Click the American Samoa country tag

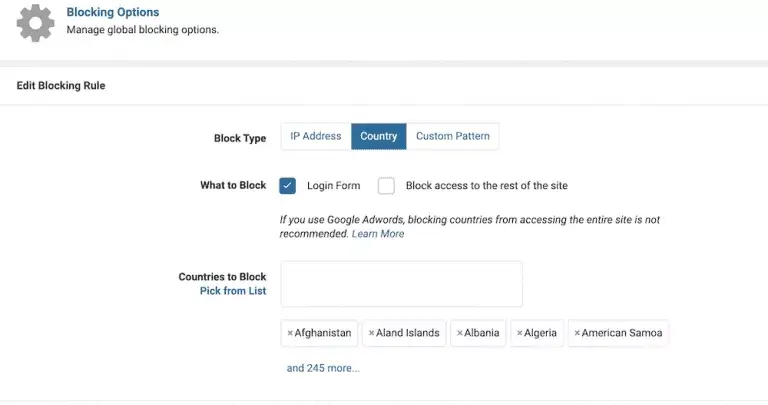[x=622, y=333]
